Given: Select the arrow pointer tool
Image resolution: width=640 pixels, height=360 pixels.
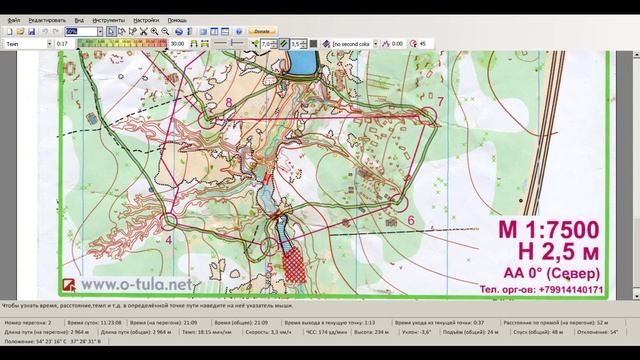Looking at the screenshot, I should coord(111,31).
